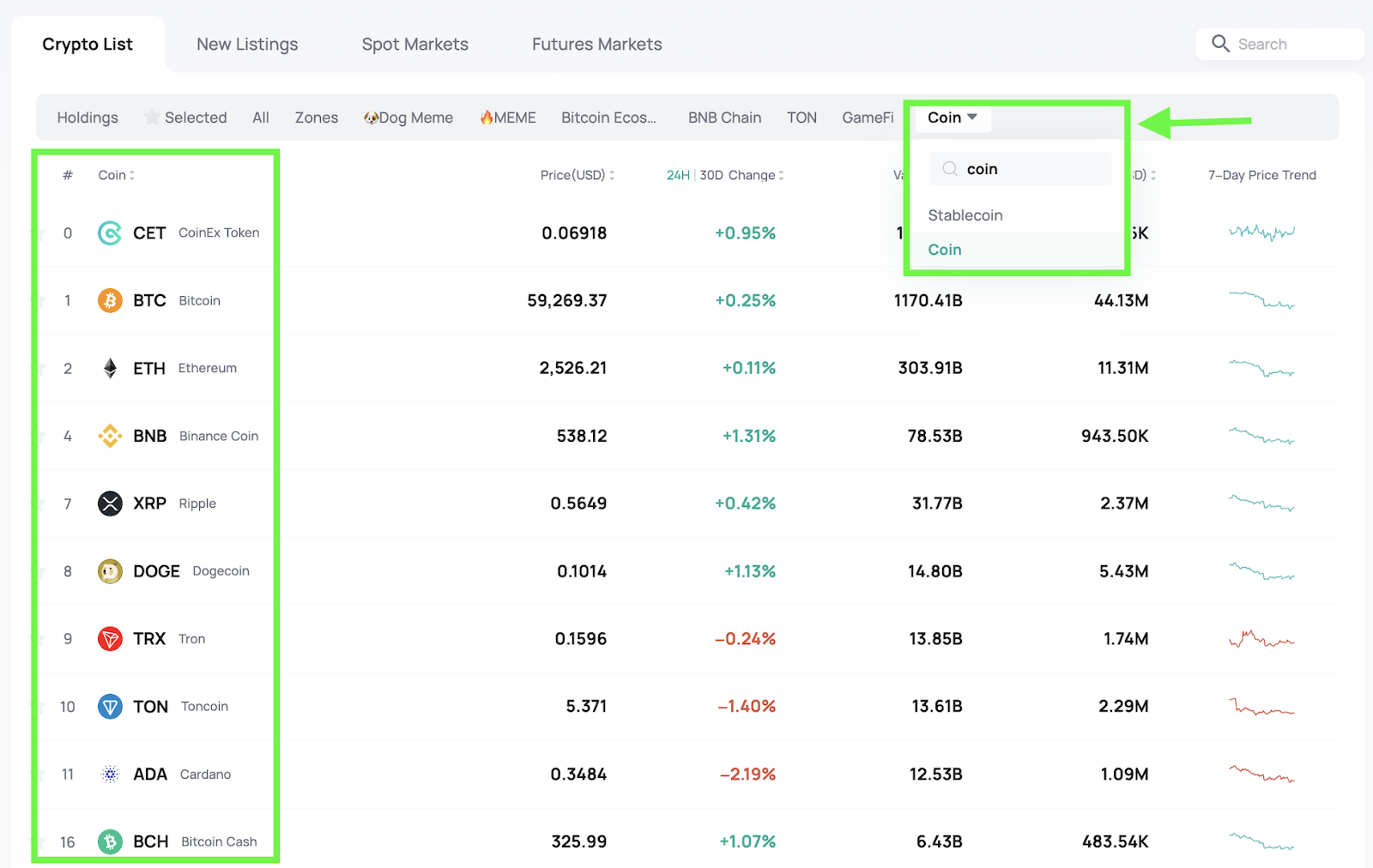Click the 'CoinEx Token' name text
Screen dimensions: 1373x868
(x=219, y=232)
